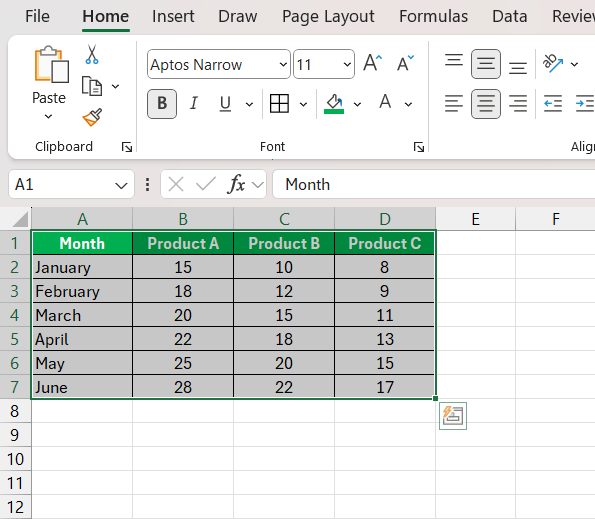Viewport: 595px width, 519px height.
Task: Open the Quick Analysis button below table
Action: point(453,416)
